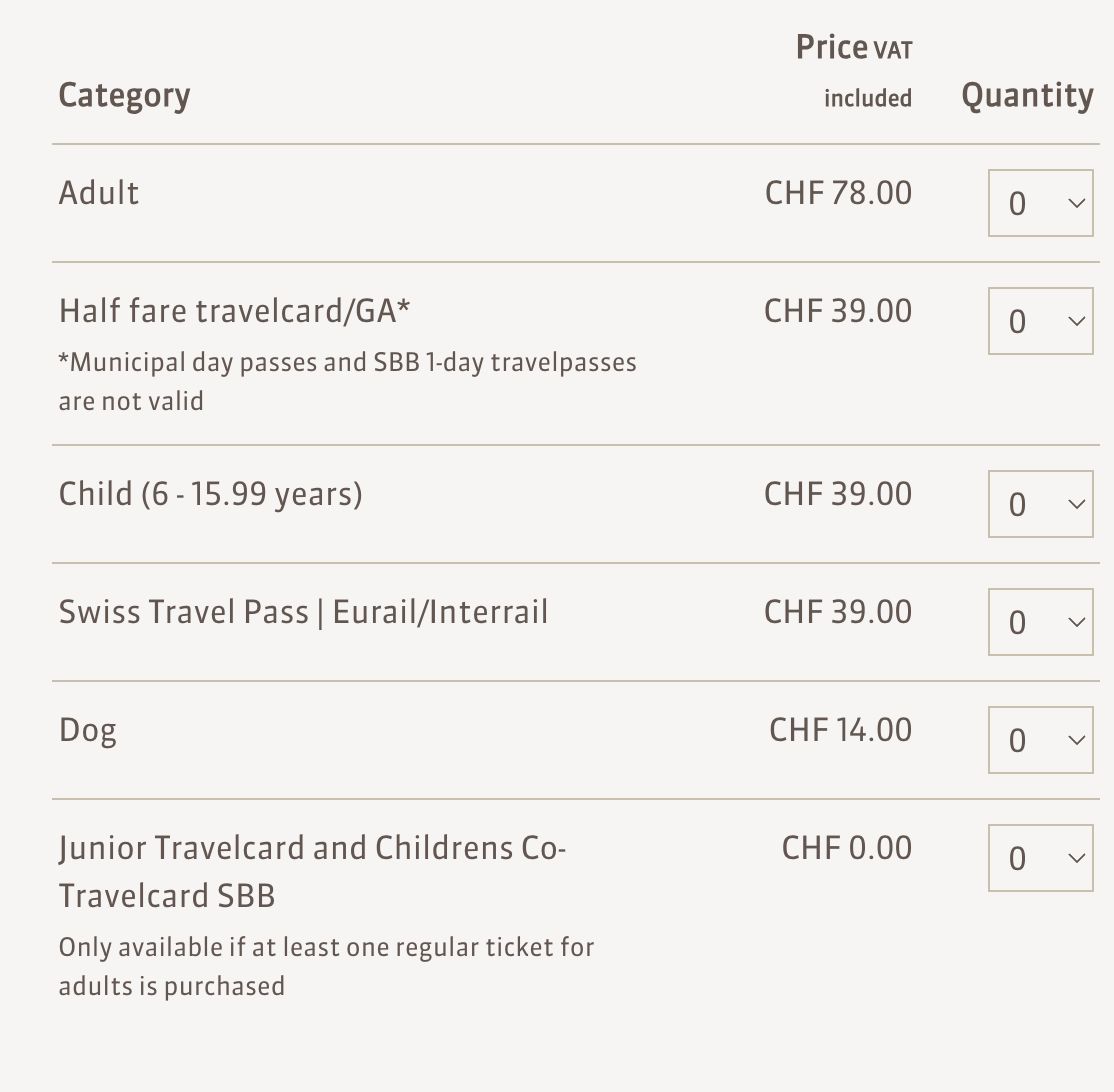This screenshot has height=1092, width=1114.
Task: Click the municipal day passes not valid note
Action: pyautogui.click(x=347, y=381)
